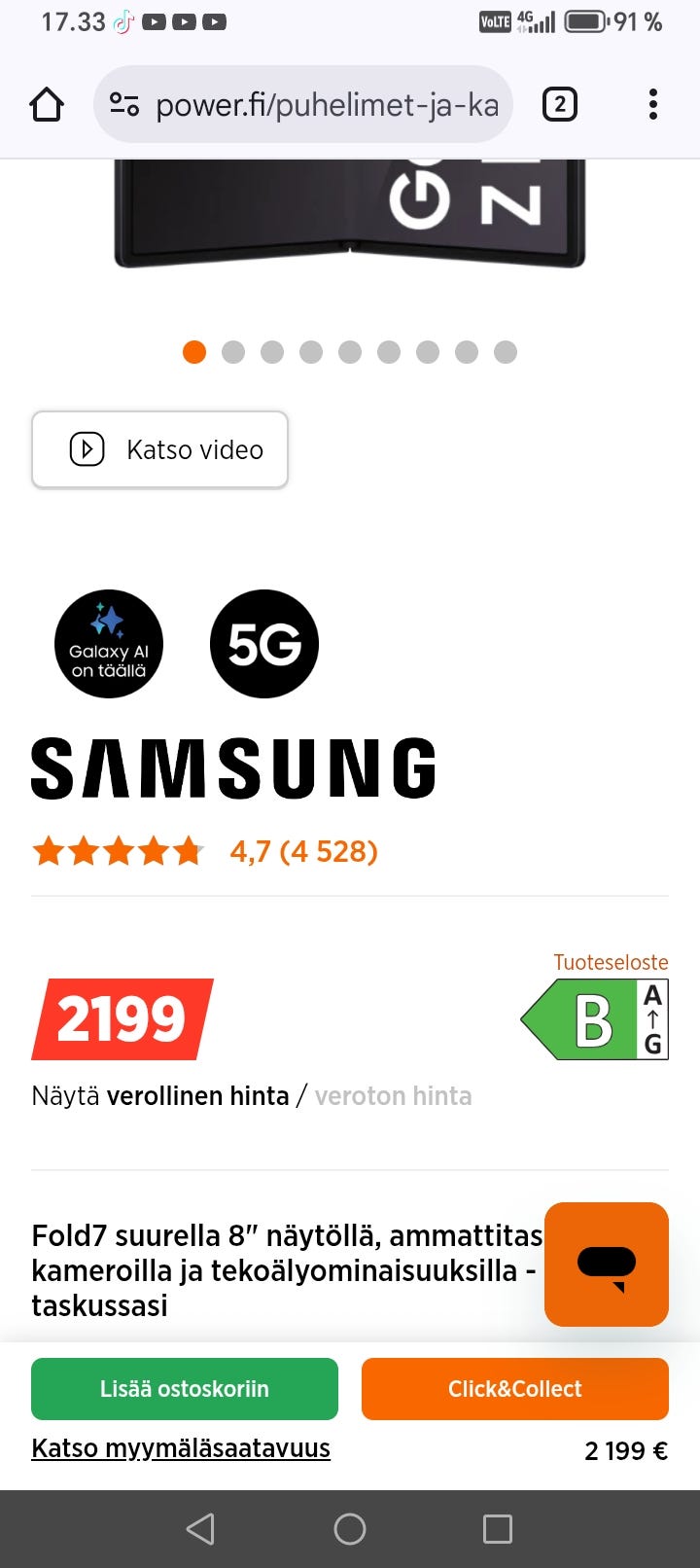This screenshot has width=700, height=1568.
Task: Tap the Android back navigation button
Action: click(200, 1529)
